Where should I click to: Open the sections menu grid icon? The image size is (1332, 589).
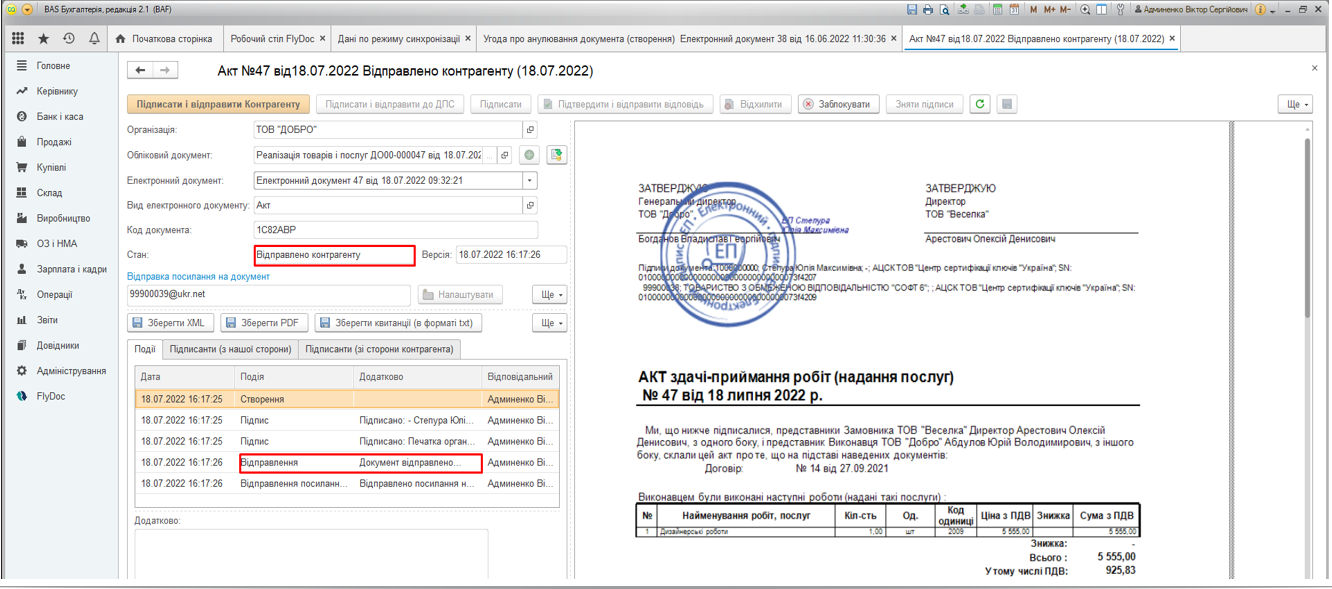(18, 39)
